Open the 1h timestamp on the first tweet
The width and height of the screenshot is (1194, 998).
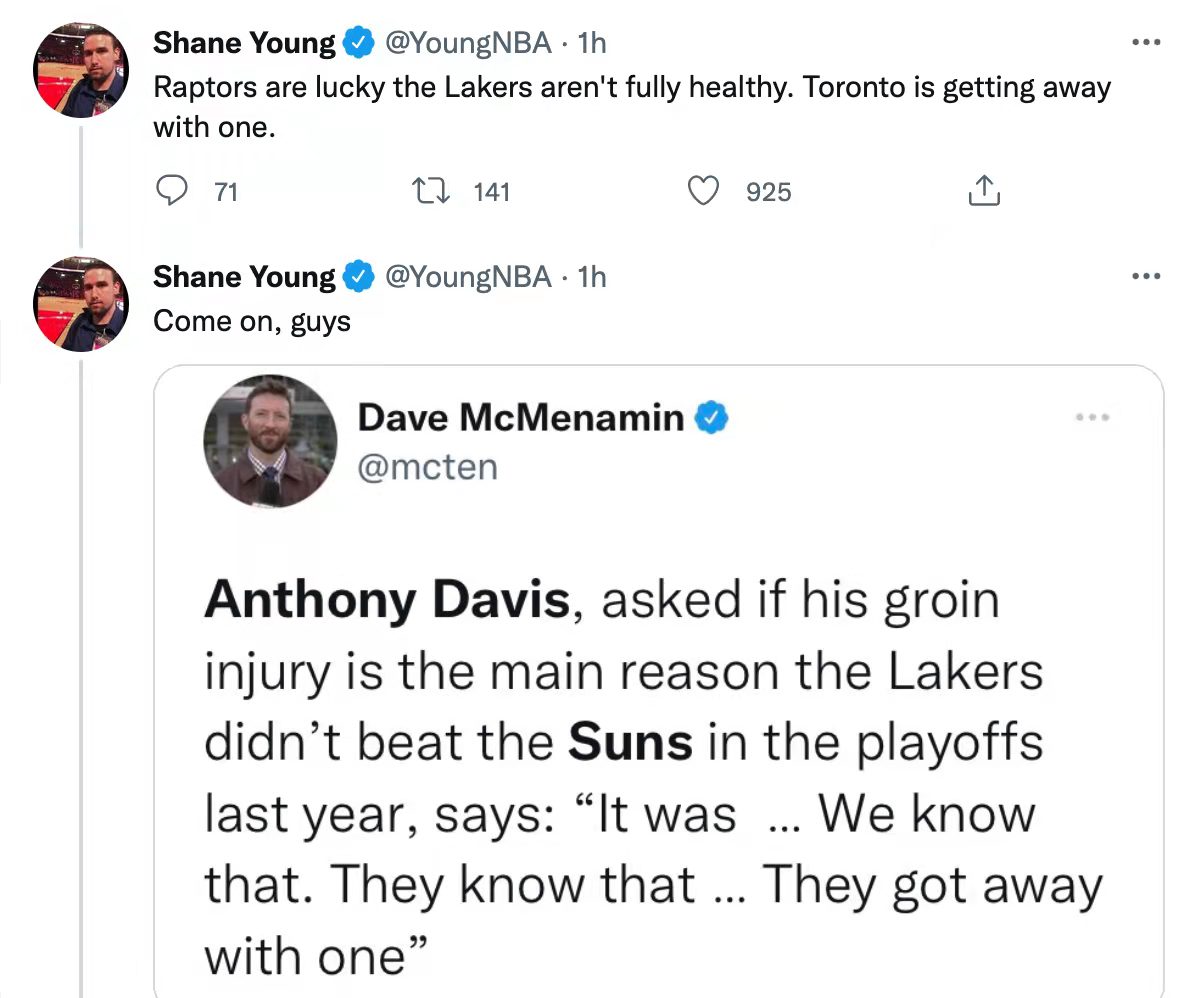(x=592, y=43)
